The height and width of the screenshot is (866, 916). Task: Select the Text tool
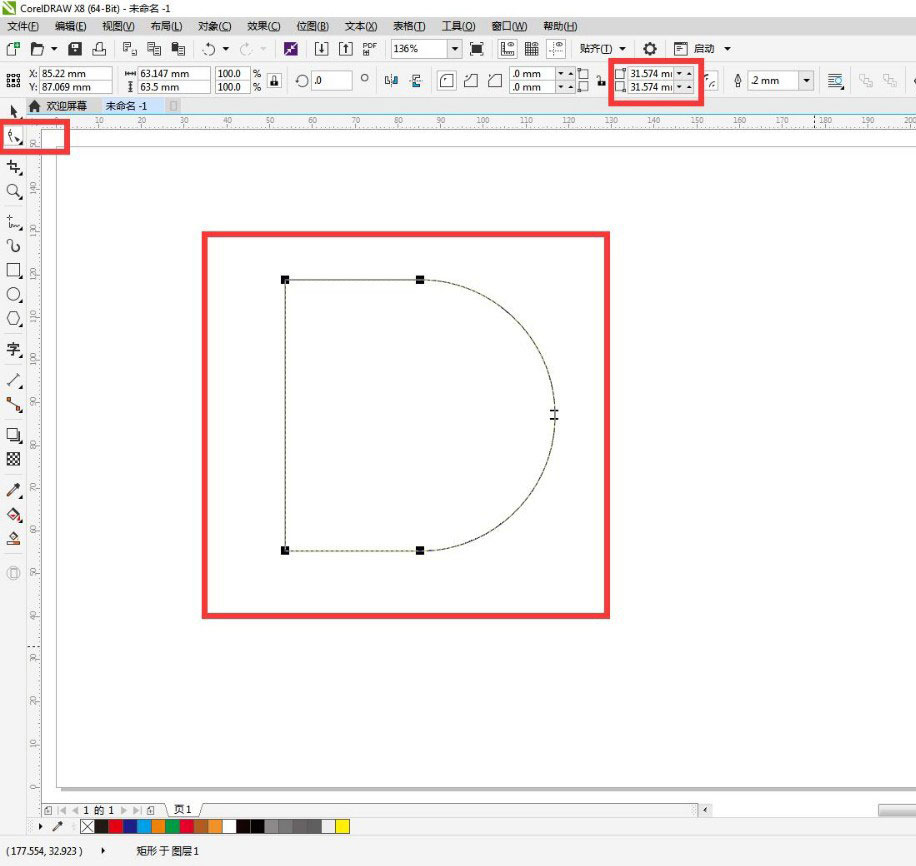tap(14, 350)
